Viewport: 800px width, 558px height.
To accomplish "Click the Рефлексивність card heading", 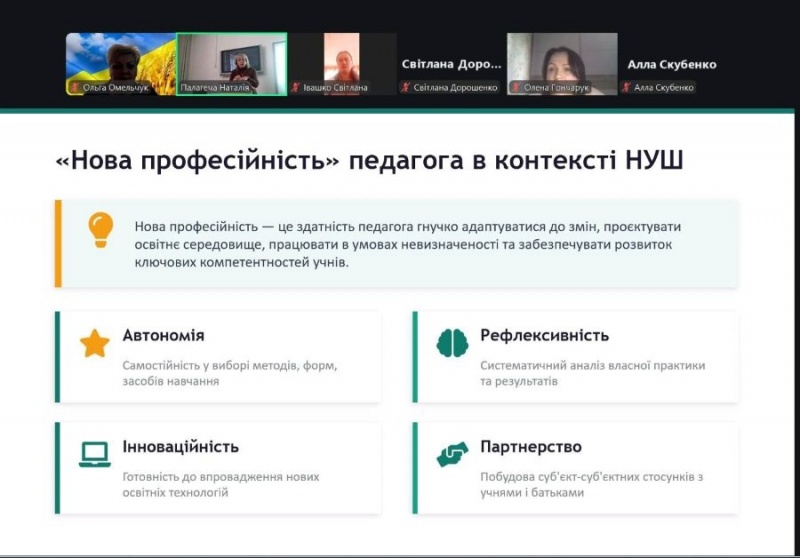I will 544,336.
